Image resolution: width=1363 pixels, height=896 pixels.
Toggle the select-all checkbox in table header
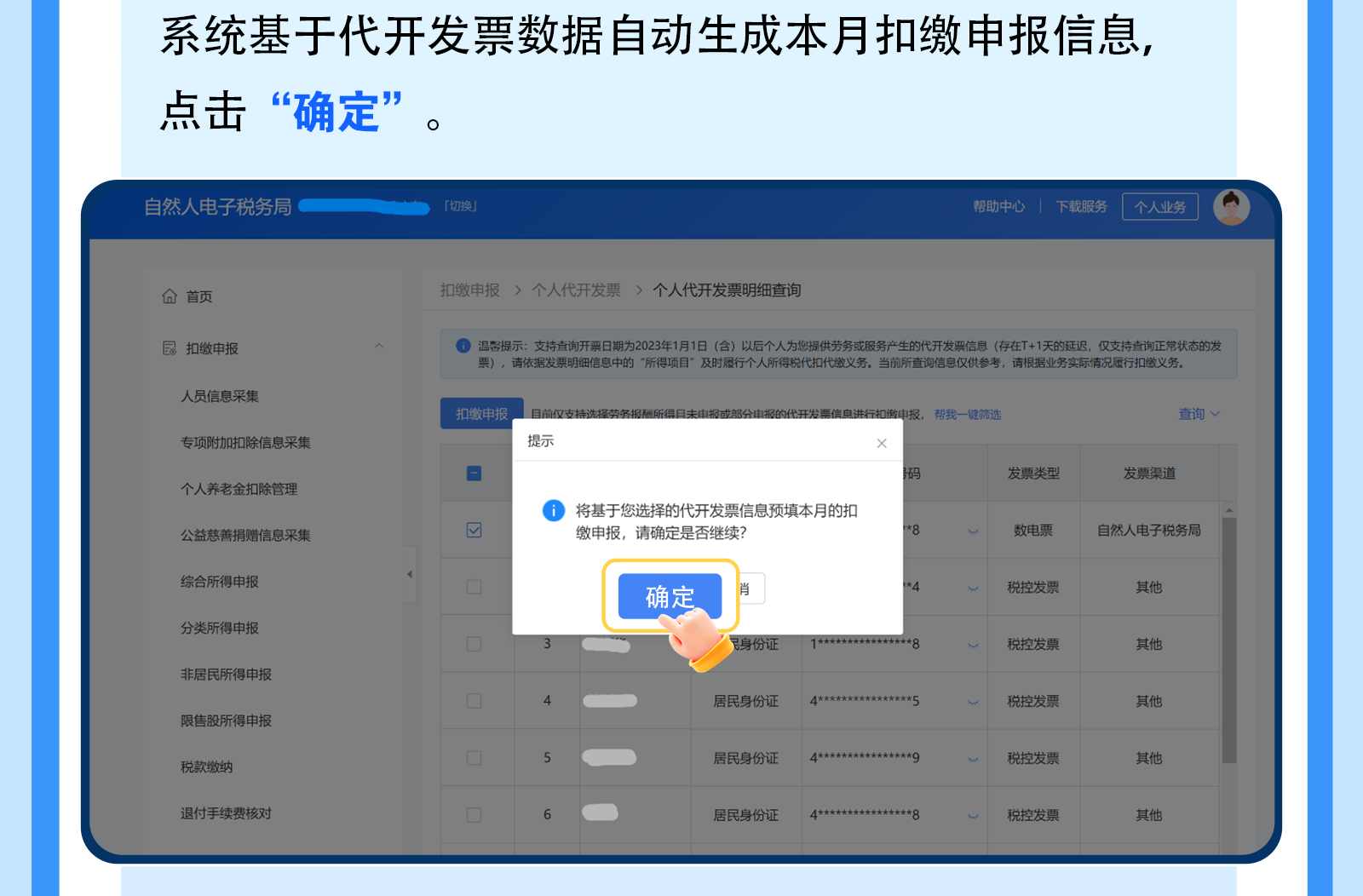[x=474, y=474]
